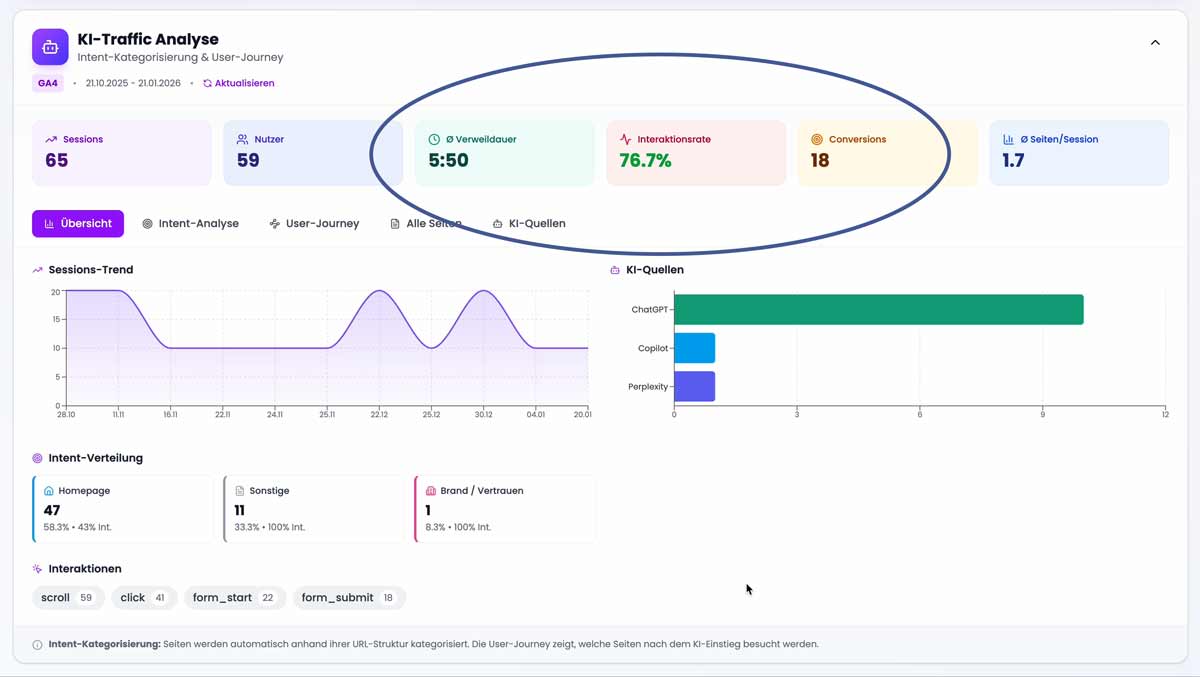The width and height of the screenshot is (1200, 677).
Task: Click the Conversions target icon
Action: pyautogui.click(x=817, y=140)
